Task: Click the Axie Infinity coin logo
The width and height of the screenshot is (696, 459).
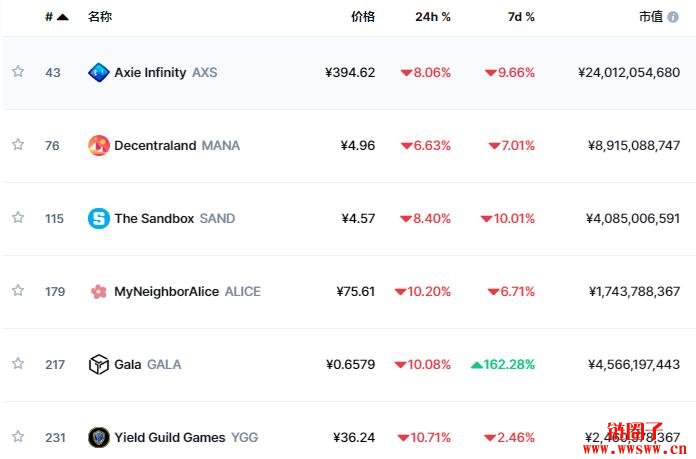Action: coord(99,72)
